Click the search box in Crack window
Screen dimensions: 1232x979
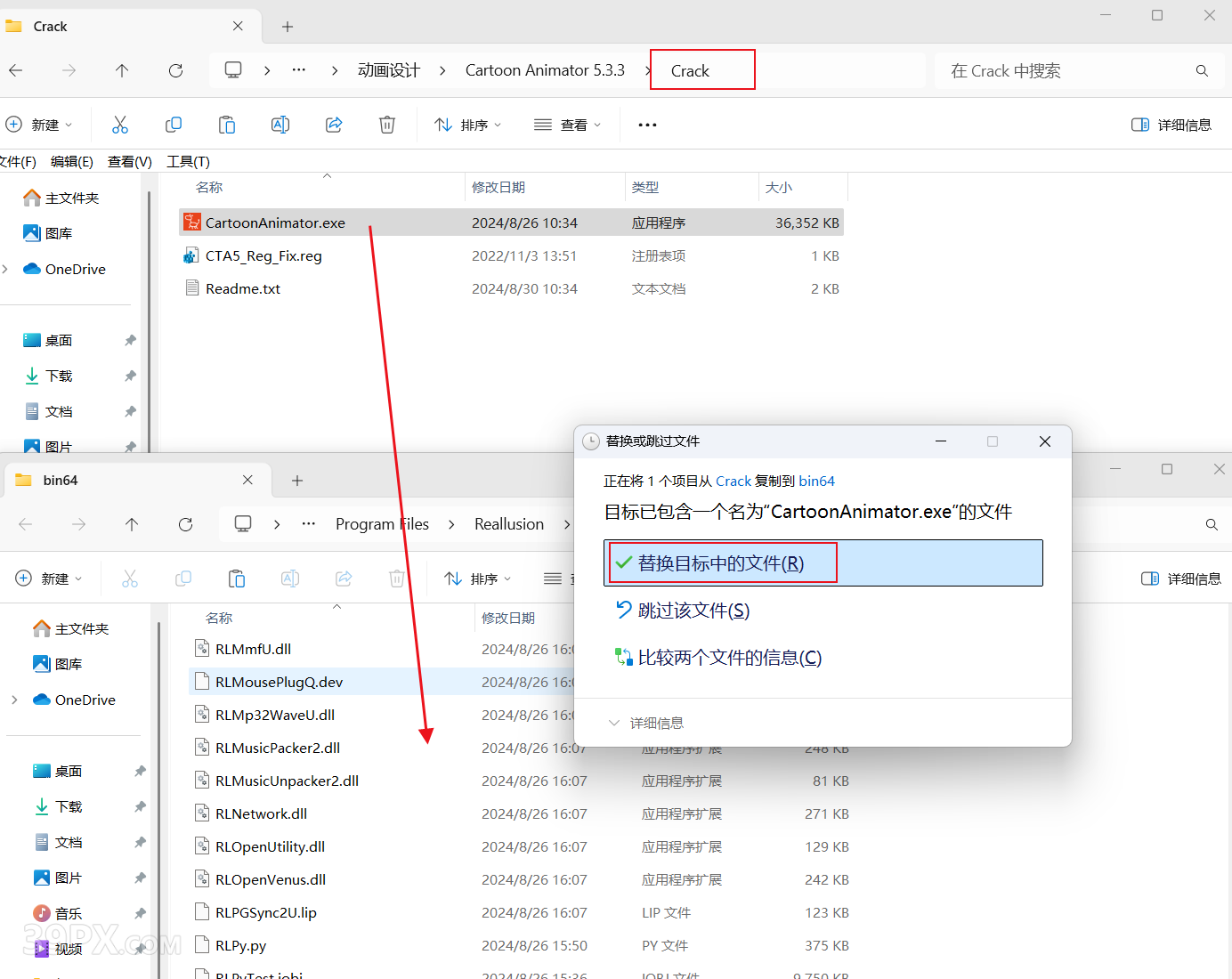1068,70
